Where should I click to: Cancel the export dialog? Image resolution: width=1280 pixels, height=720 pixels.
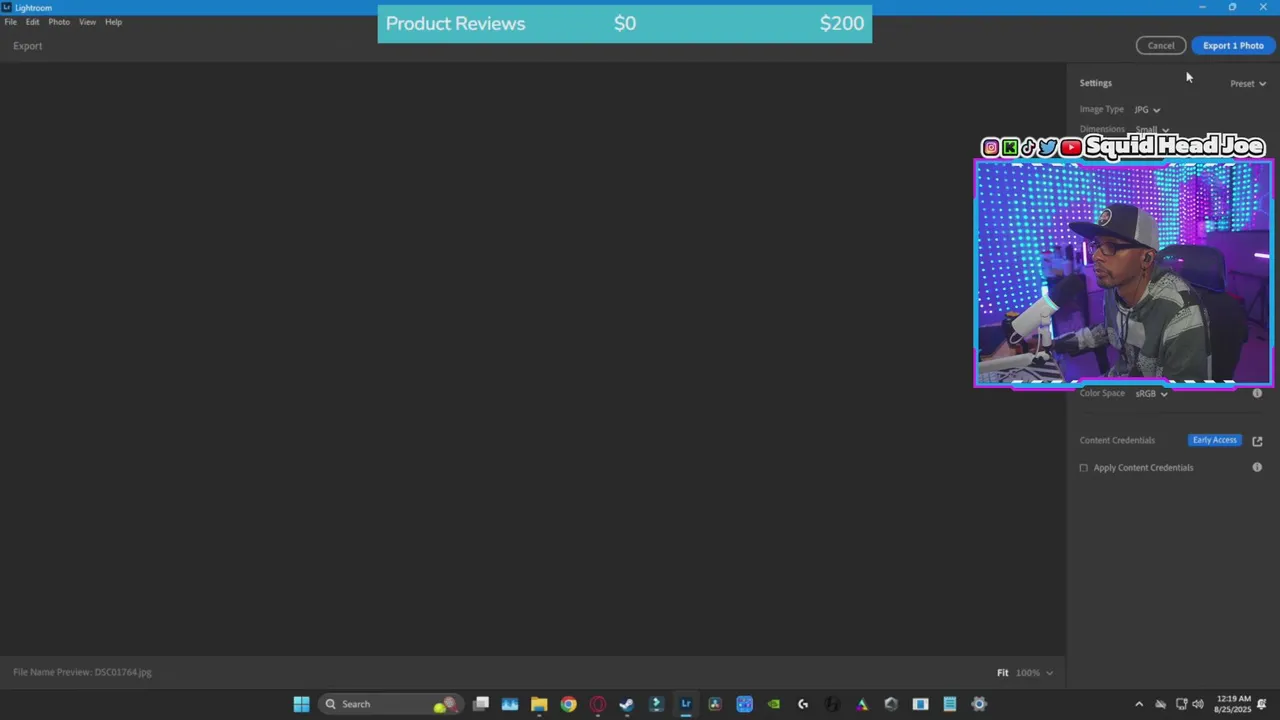click(x=1161, y=45)
